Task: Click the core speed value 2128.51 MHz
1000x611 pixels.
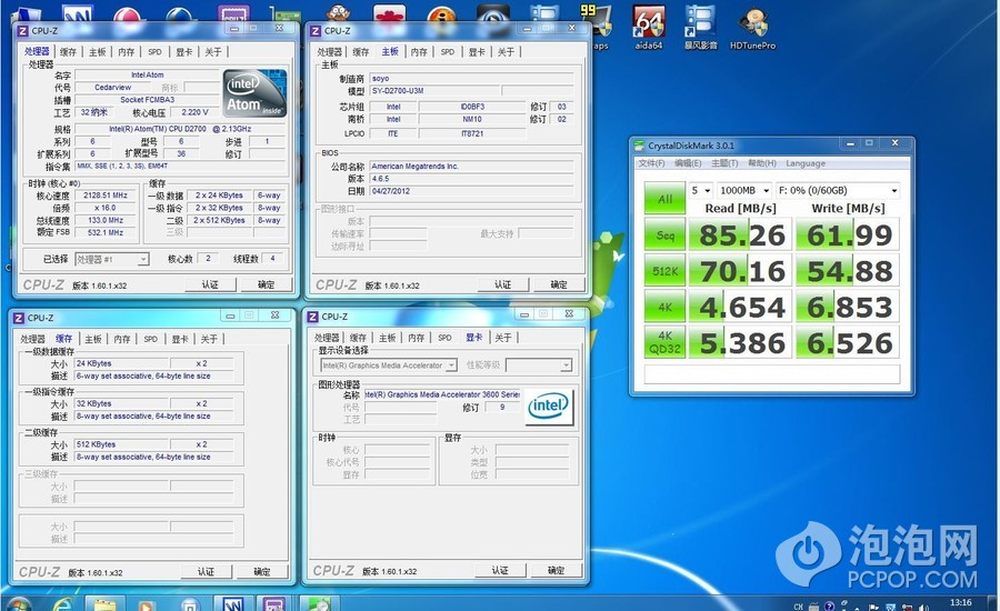Action: pyautogui.click(x=106, y=195)
